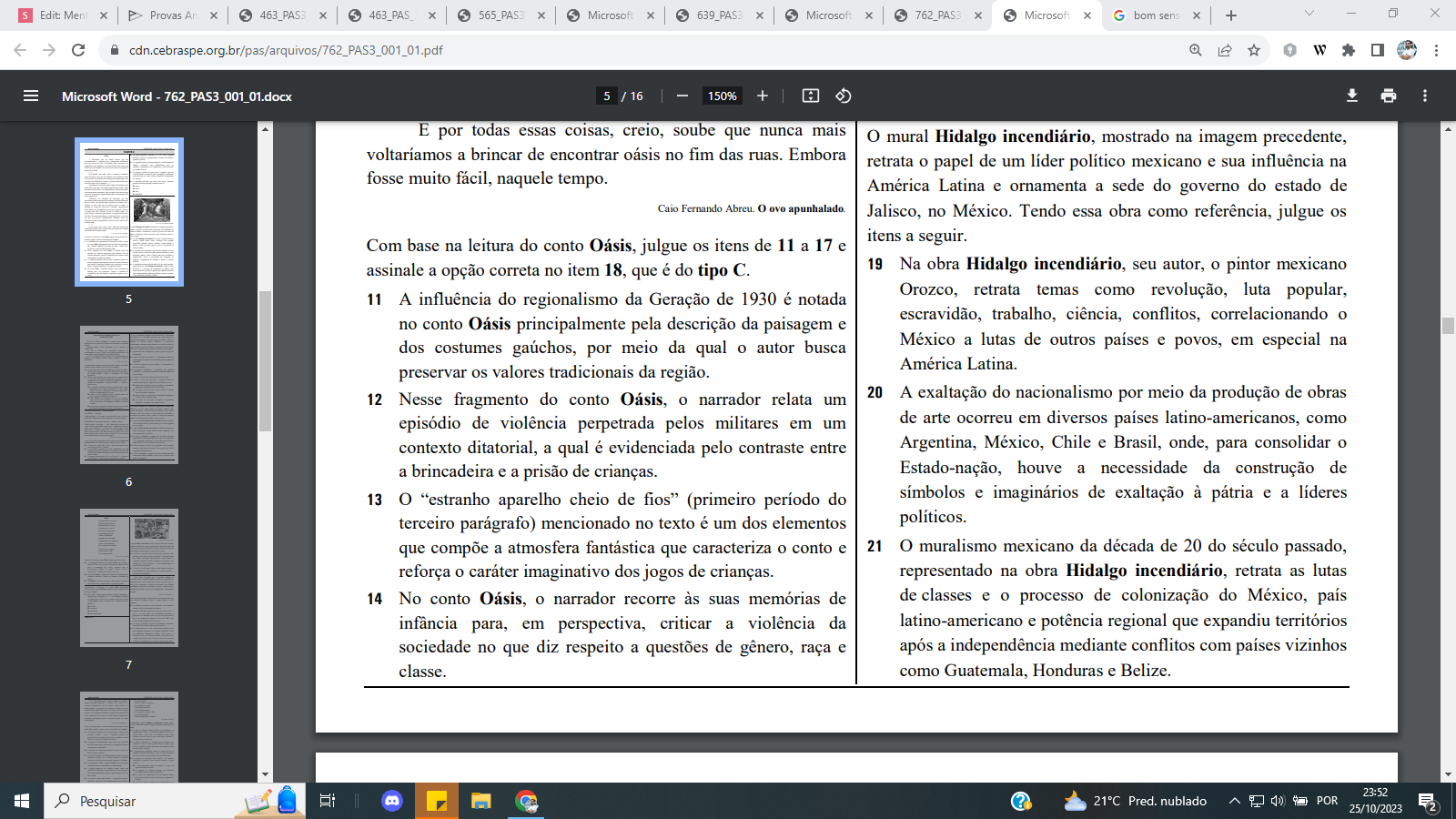Switch to the 639_PAS3 tab
This screenshot has width=1456, height=819.
click(719, 15)
